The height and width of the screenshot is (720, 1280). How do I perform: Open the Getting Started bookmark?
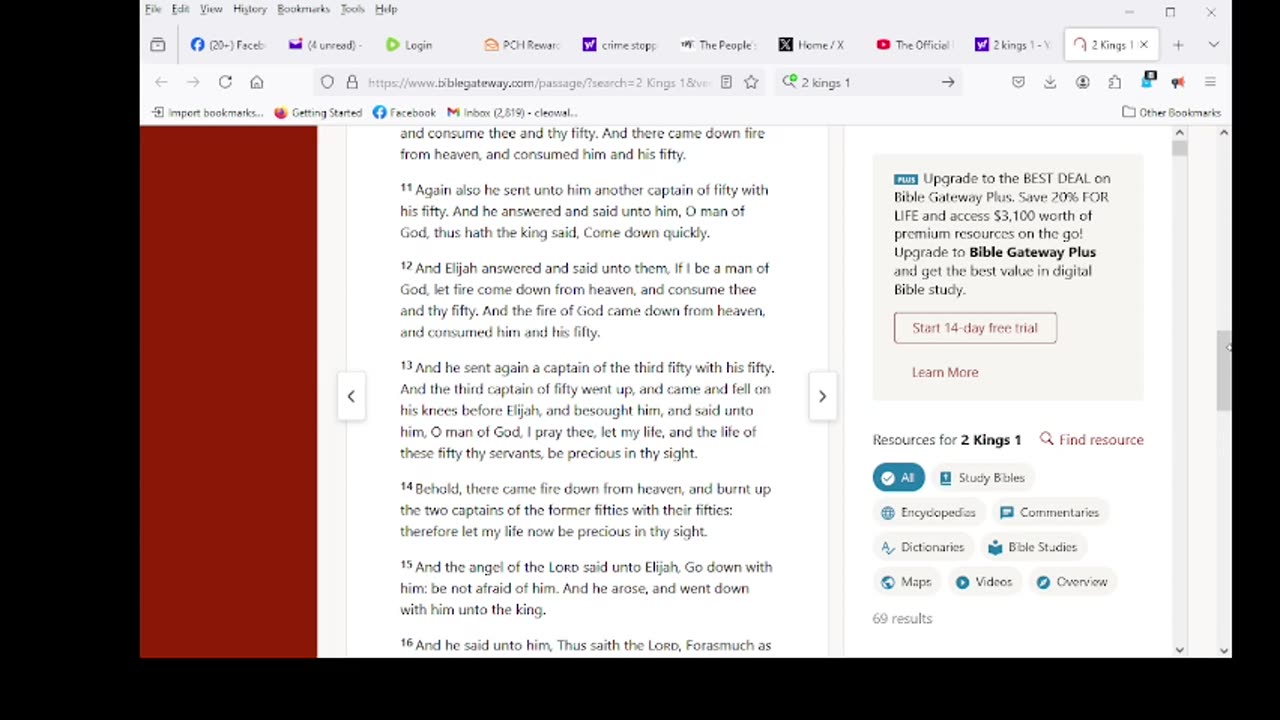(318, 113)
